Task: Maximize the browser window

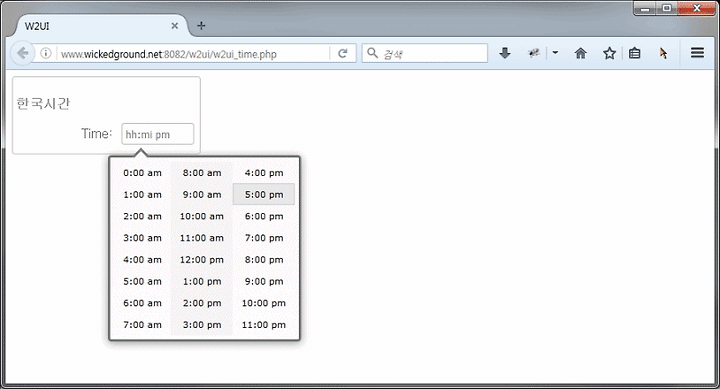Action: 667,8
